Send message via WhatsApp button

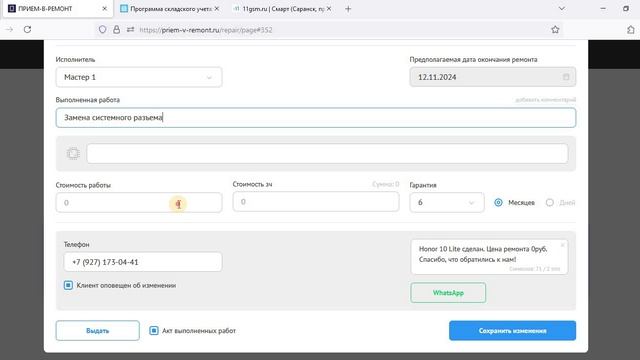448,293
